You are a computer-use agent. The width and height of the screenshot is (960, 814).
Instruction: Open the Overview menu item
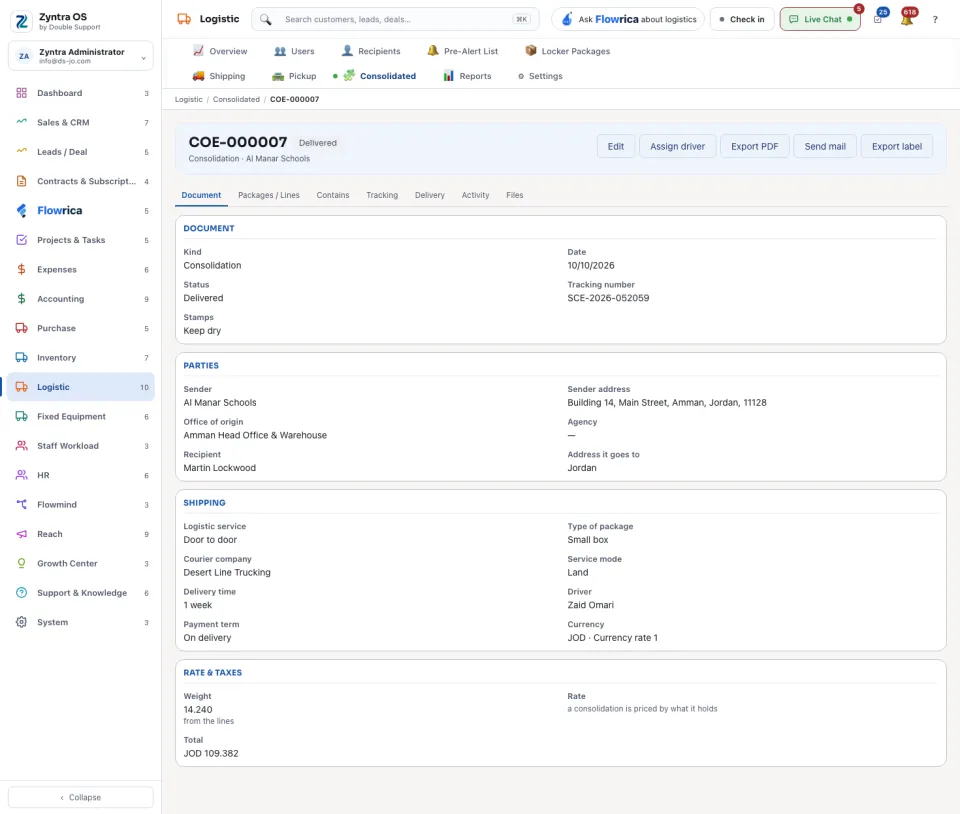click(x=220, y=51)
